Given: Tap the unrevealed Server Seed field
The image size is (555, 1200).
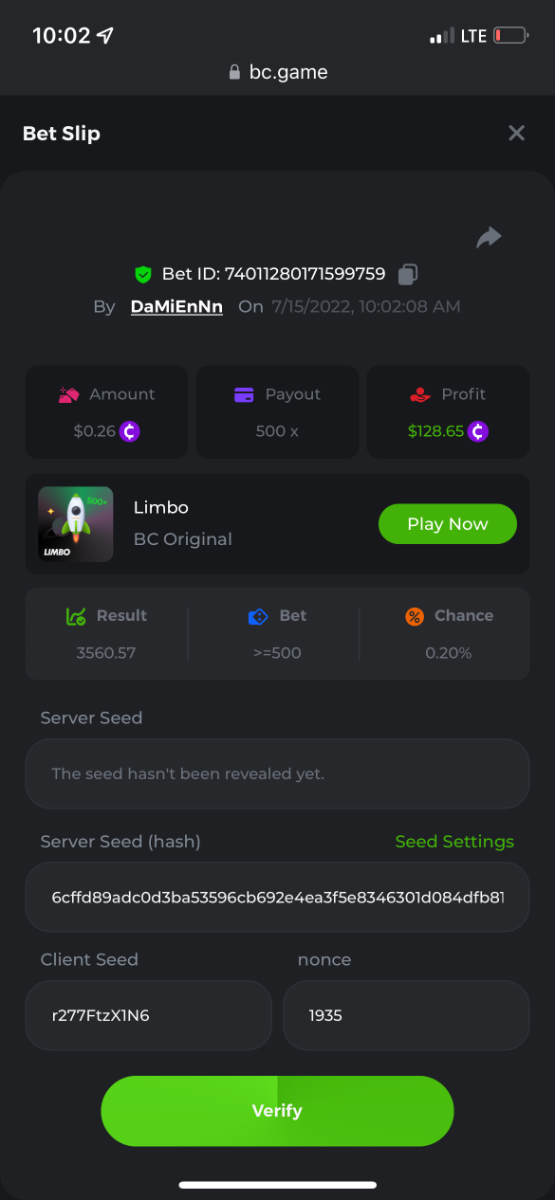Looking at the screenshot, I should click(277, 773).
